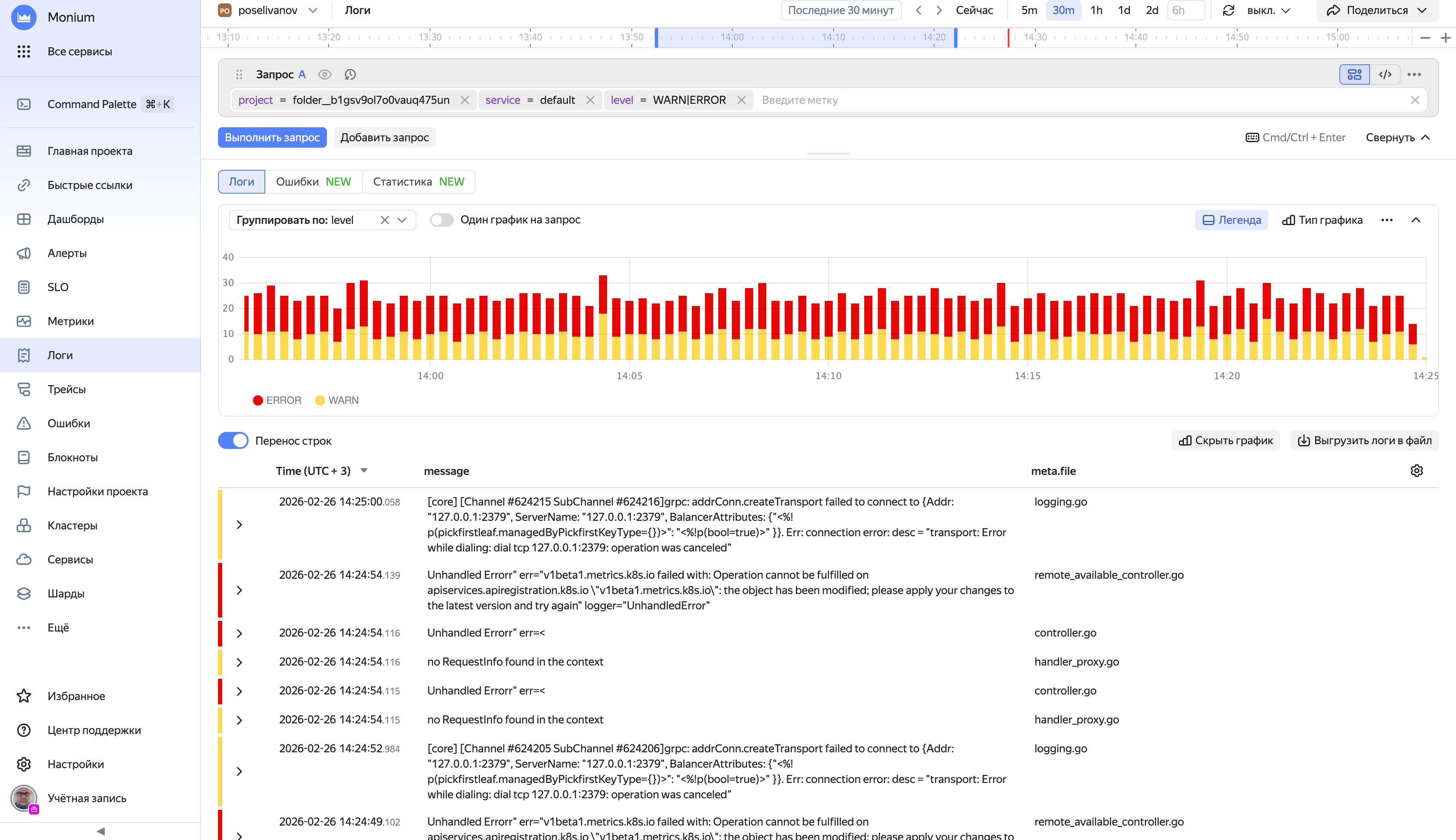Viewport: 1456px width, 840px height.
Task: Switch query to code editor view
Action: (1386, 74)
